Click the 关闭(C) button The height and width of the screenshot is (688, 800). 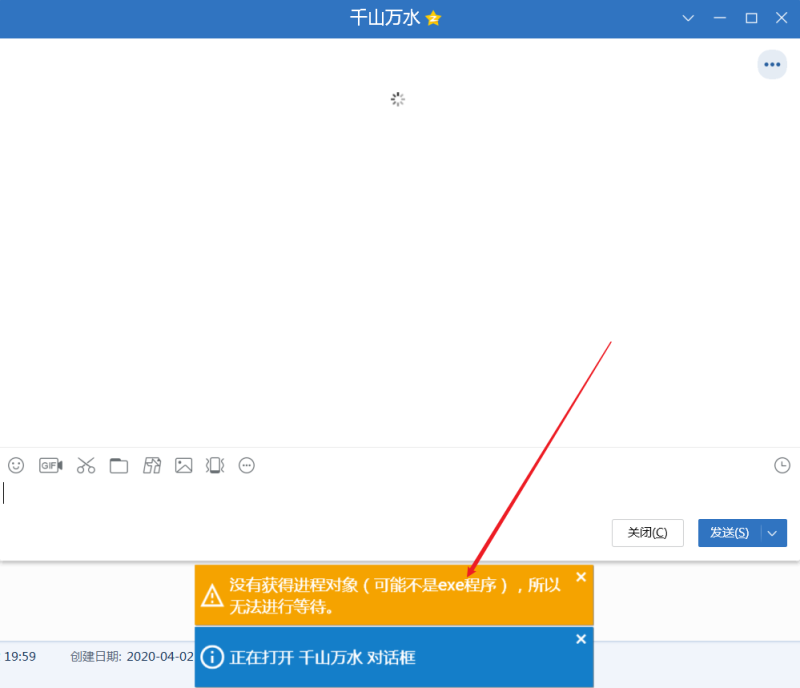coord(647,533)
